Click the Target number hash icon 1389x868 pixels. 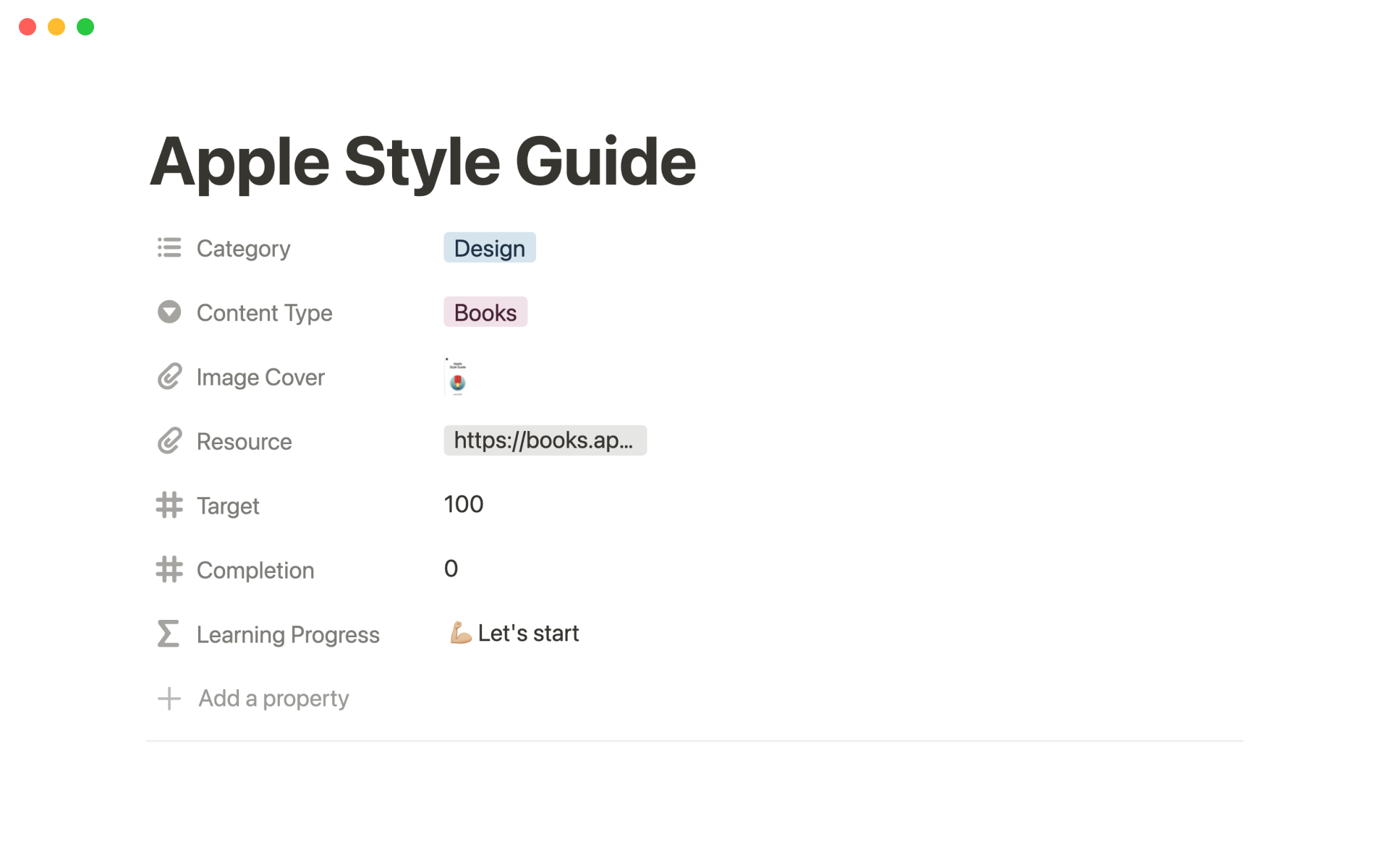[169, 506]
